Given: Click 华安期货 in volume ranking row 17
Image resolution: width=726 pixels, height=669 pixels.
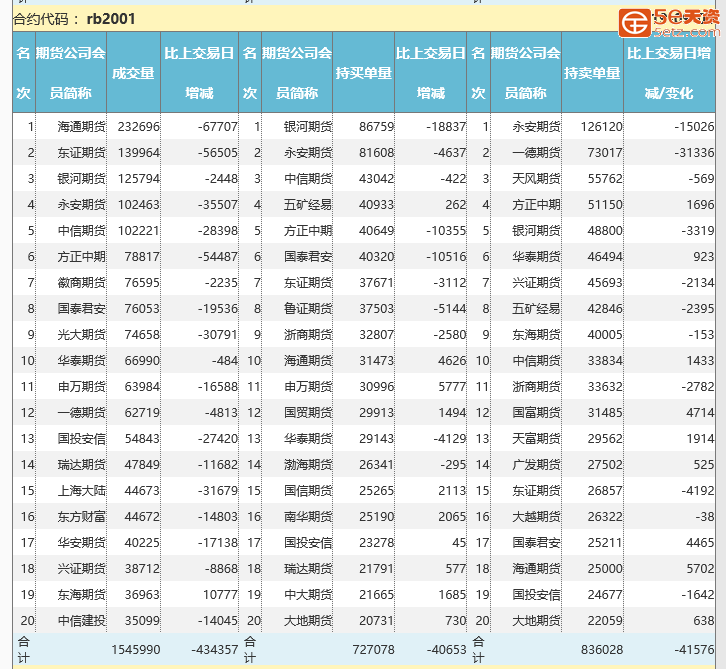Looking at the screenshot, I should click(x=81, y=542).
